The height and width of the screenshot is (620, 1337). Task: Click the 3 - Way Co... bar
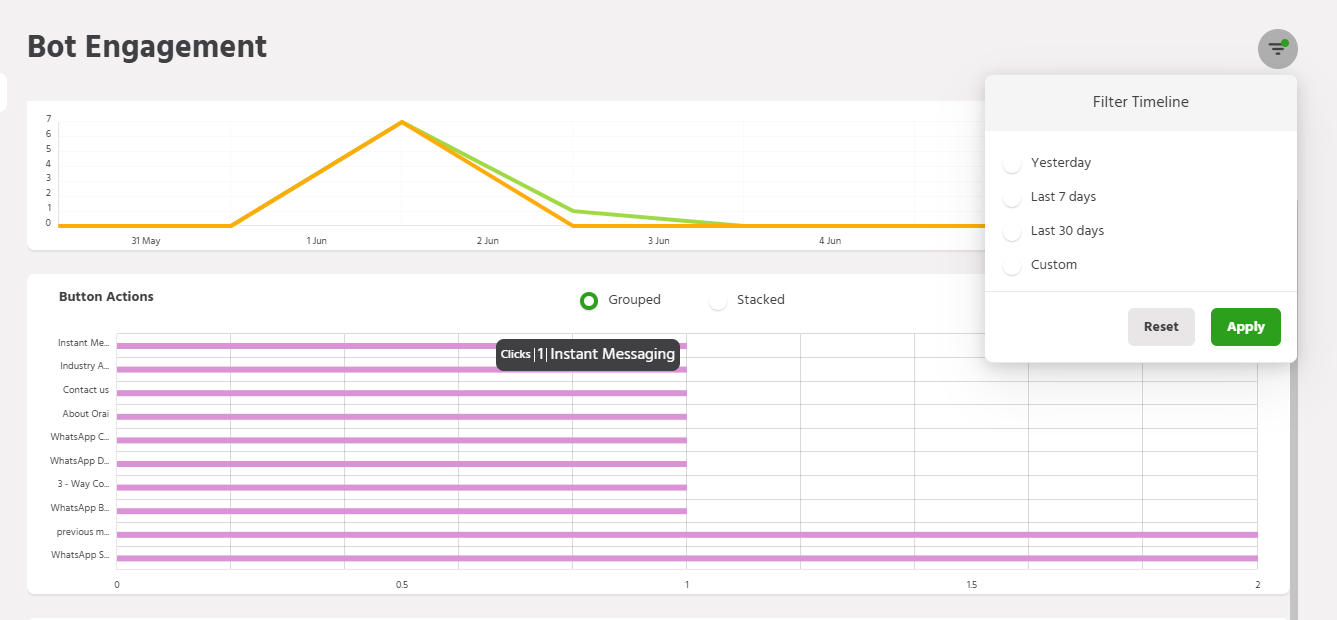400,487
